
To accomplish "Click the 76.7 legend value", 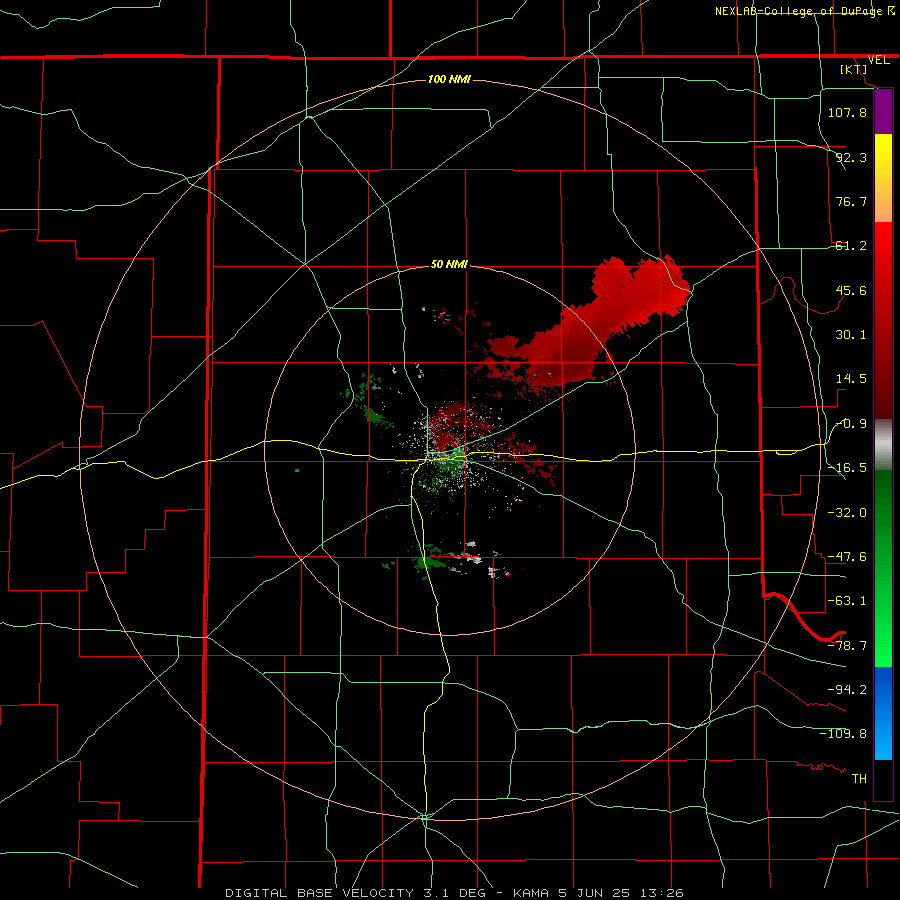I will [x=851, y=201].
